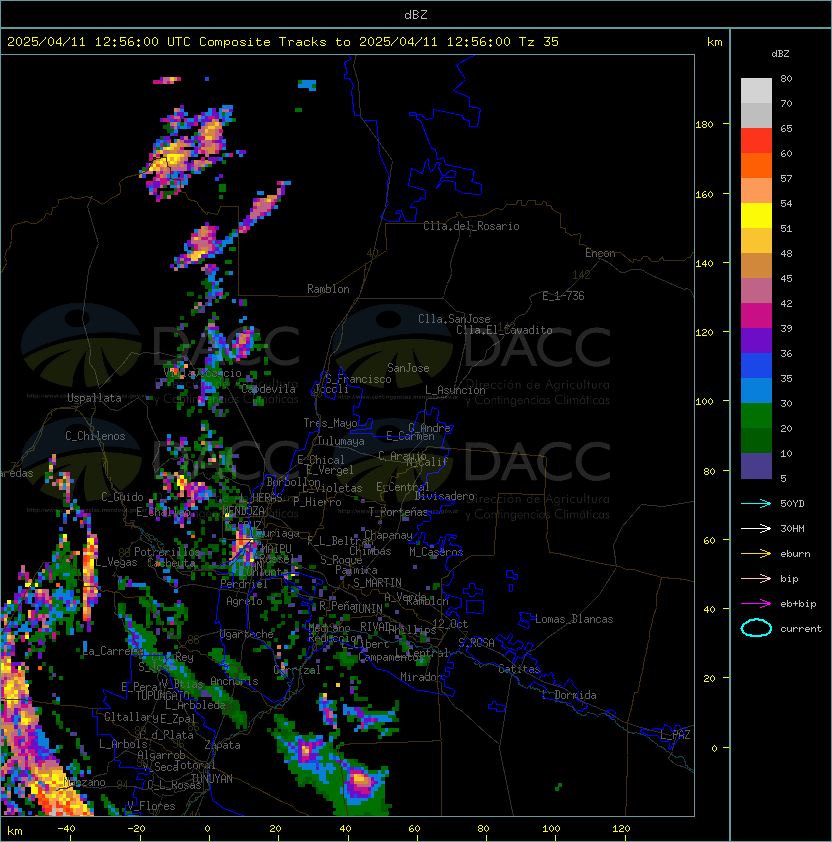This screenshot has height=842, width=832.
Task: Click the 'C_Chilenos' map label
Action: click(95, 436)
